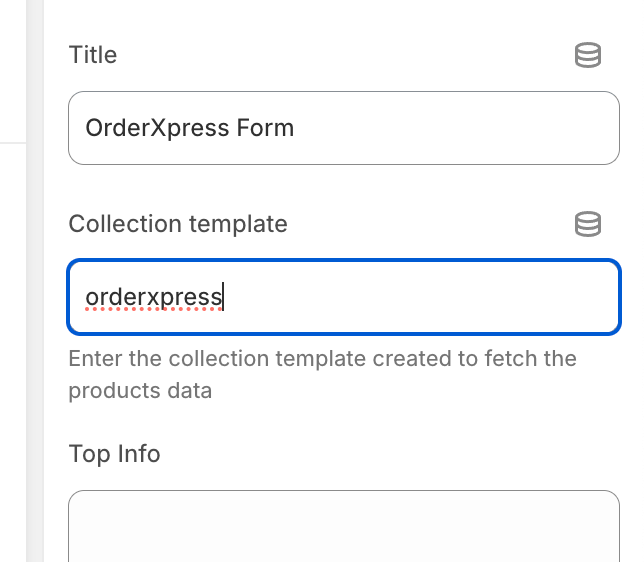Focus the empty Top Info text area
Screen dimensions: 644x562
tap(343, 525)
